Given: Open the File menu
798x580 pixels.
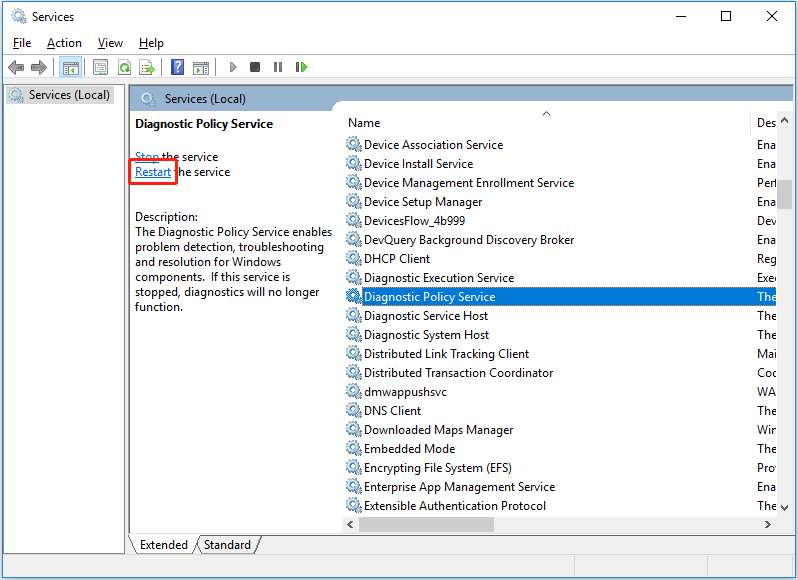Looking at the screenshot, I should [x=22, y=43].
